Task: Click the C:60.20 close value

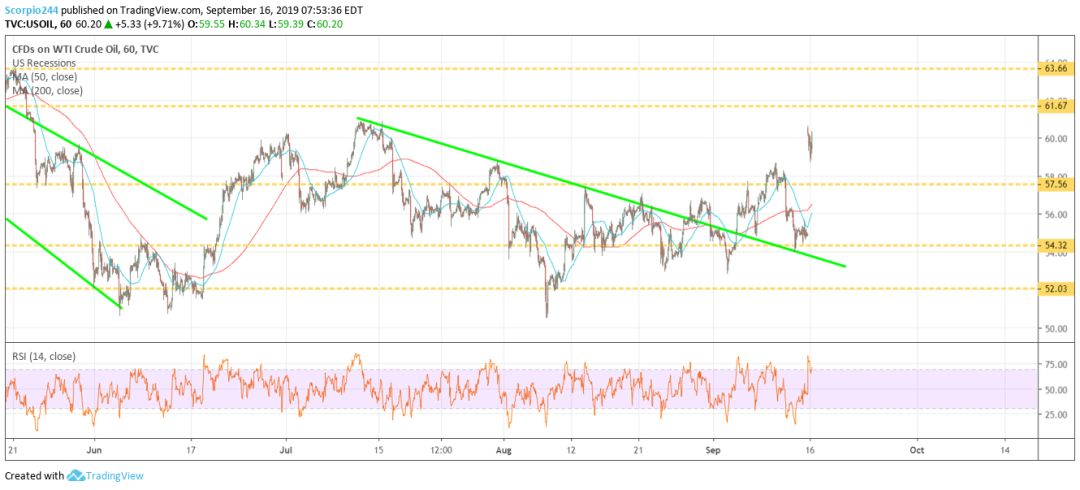Action: (326, 24)
